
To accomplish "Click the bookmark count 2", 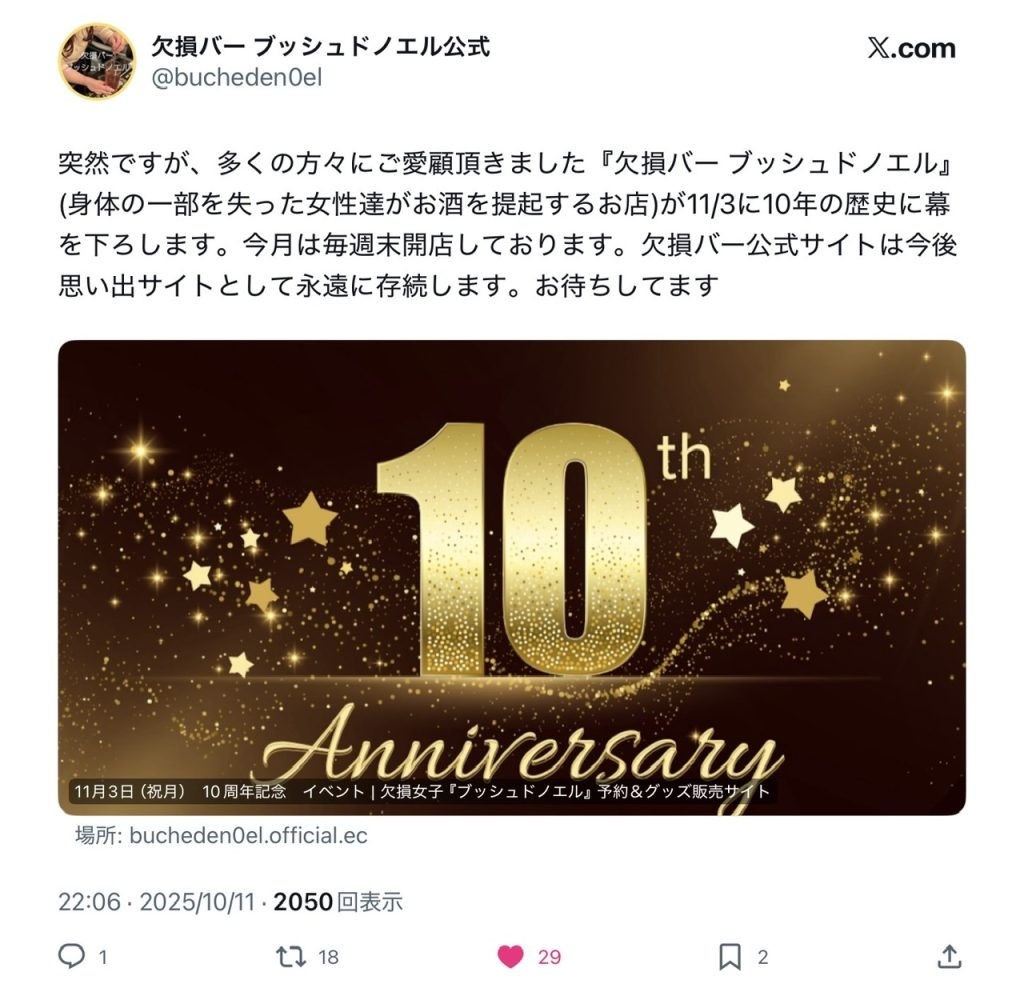I will point(762,957).
